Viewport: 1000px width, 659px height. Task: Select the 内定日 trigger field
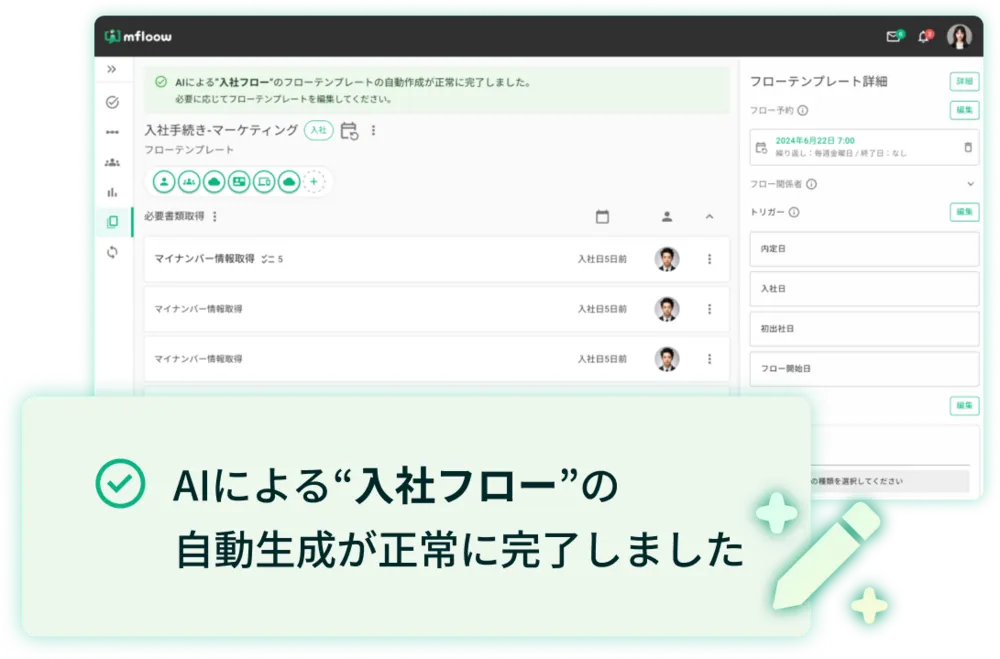point(864,249)
